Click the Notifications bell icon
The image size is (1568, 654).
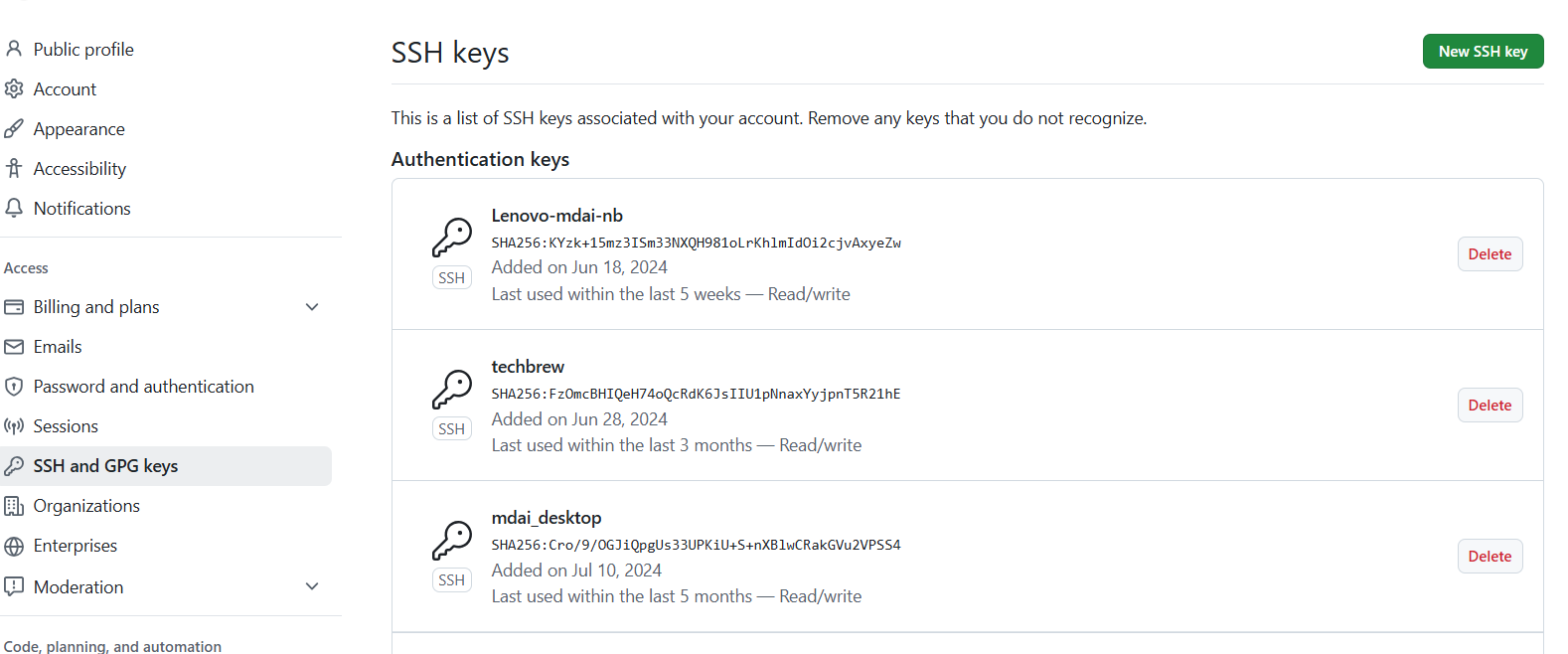[14, 208]
